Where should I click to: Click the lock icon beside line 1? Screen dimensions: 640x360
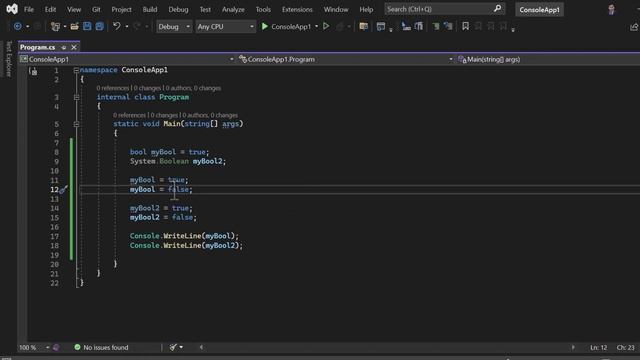click(x=34, y=71)
